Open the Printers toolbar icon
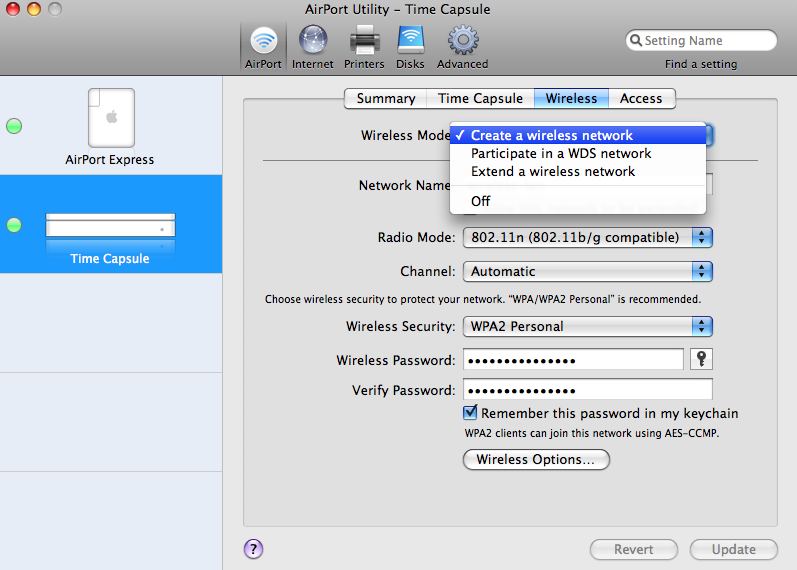The width and height of the screenshot is (797, 570). click(x=364, y=41)
